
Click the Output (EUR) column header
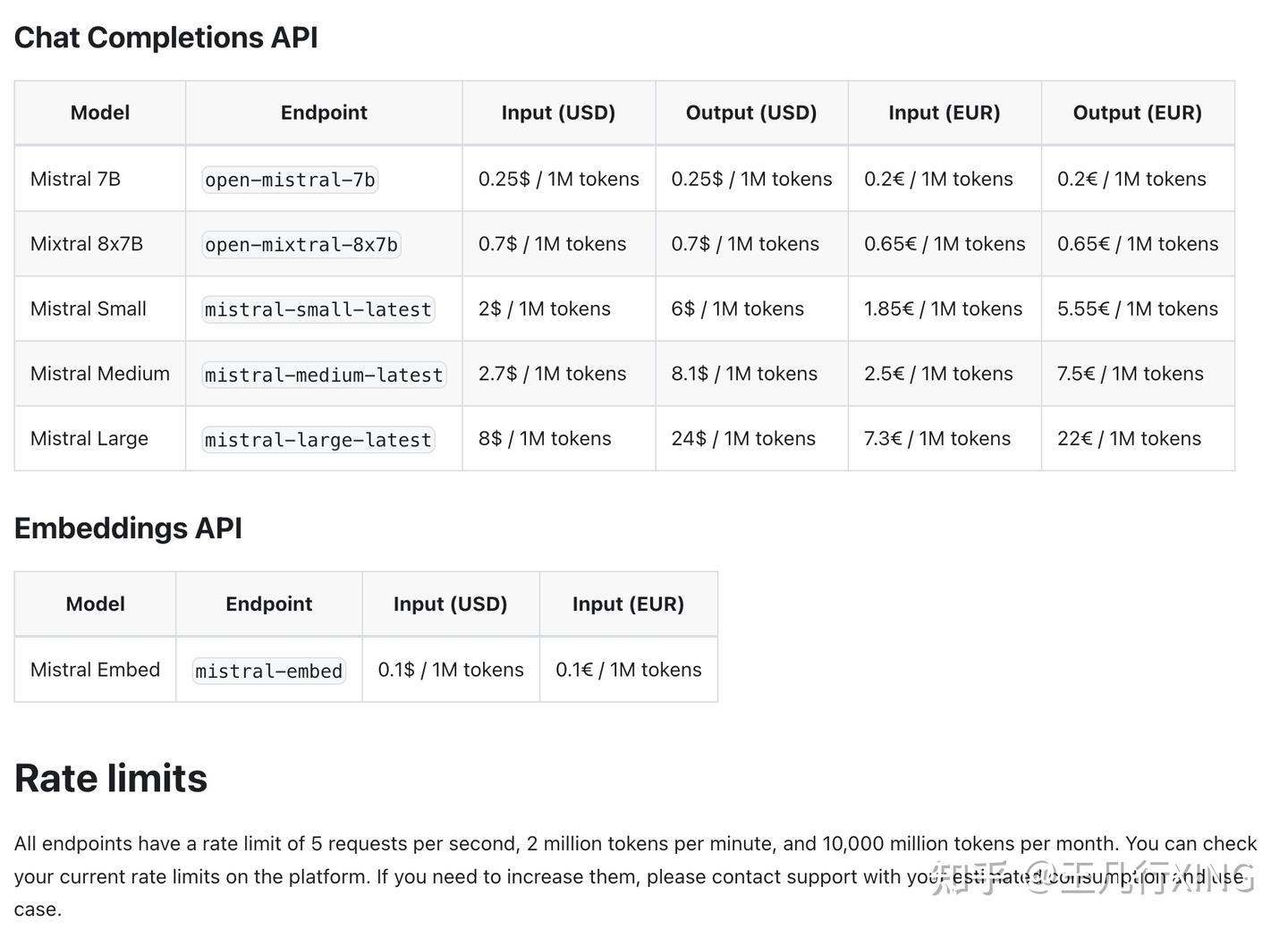1137,113
